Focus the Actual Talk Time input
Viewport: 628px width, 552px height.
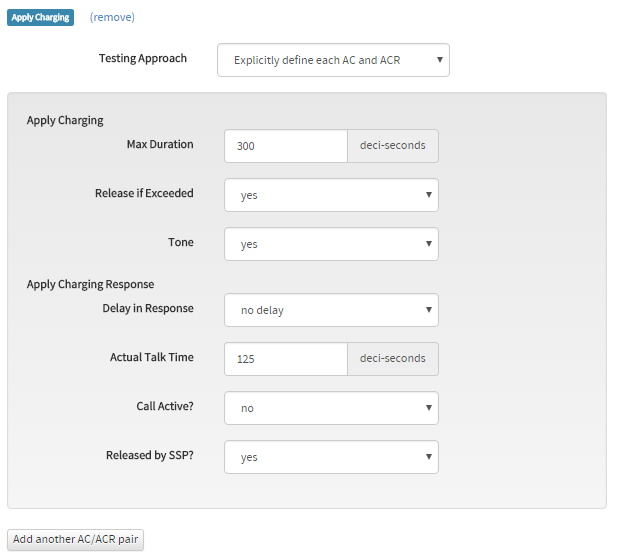click(286, 359)
